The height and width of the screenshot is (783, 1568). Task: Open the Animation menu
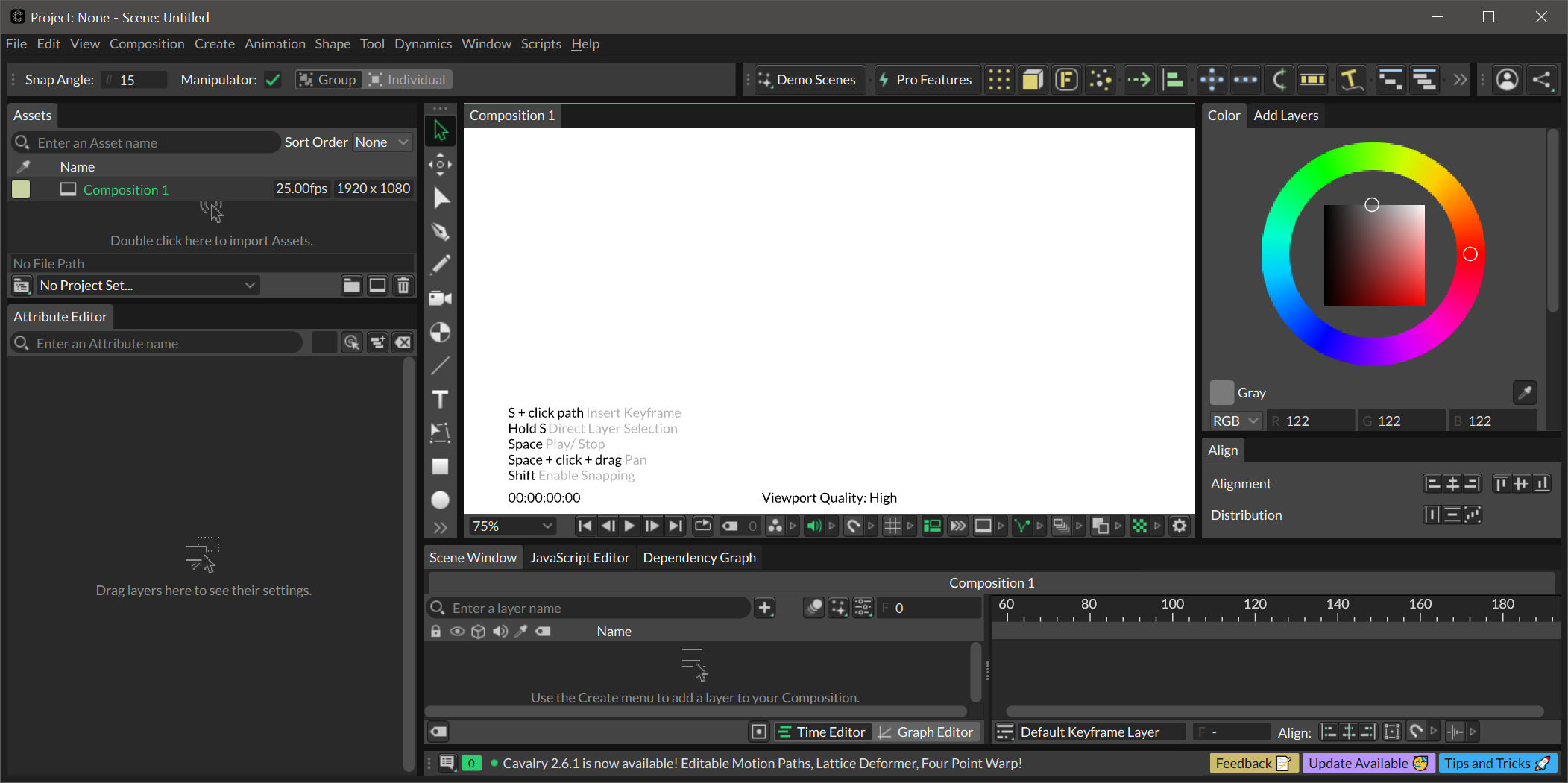pos(275,44)
